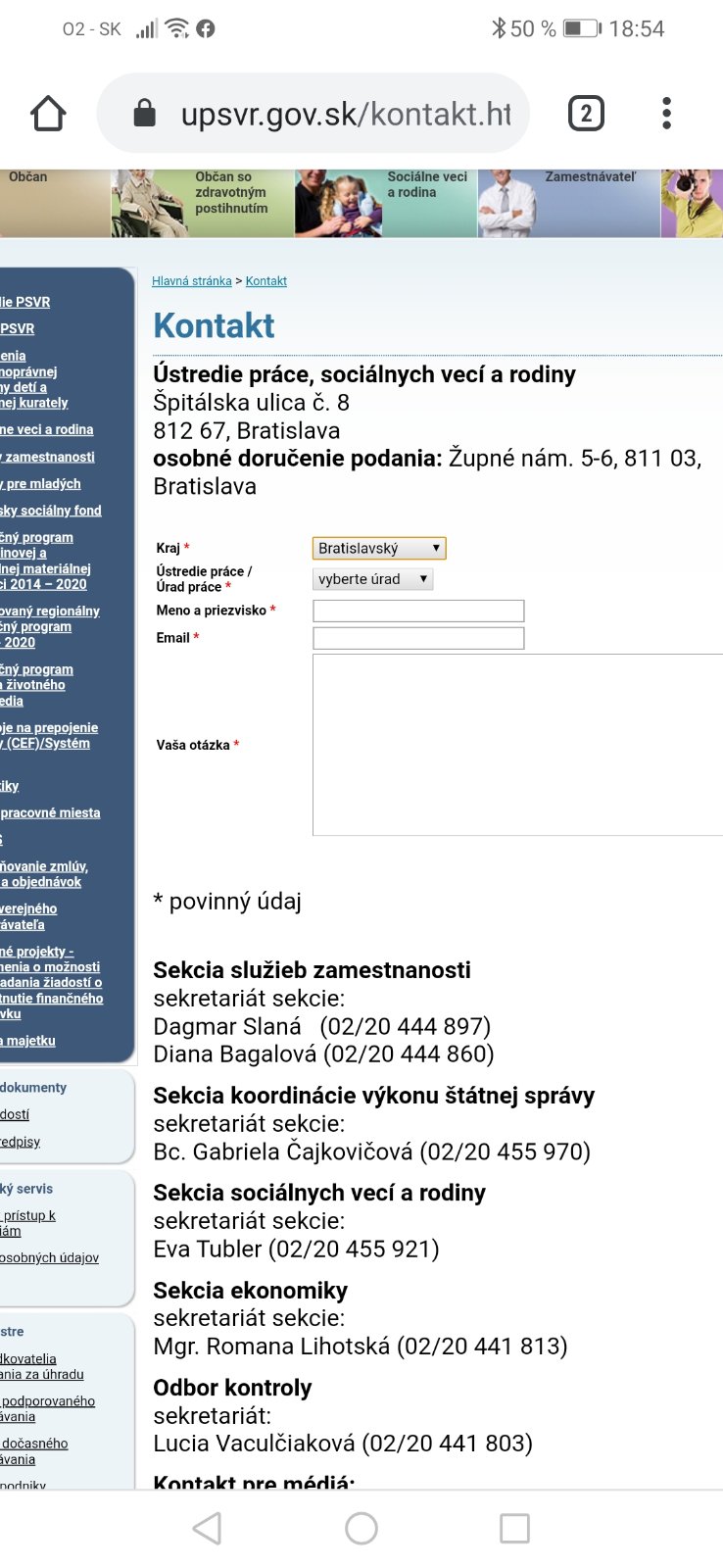Tap the browser home icon
The image size is (723, 1568).
[x=48, y=114]
